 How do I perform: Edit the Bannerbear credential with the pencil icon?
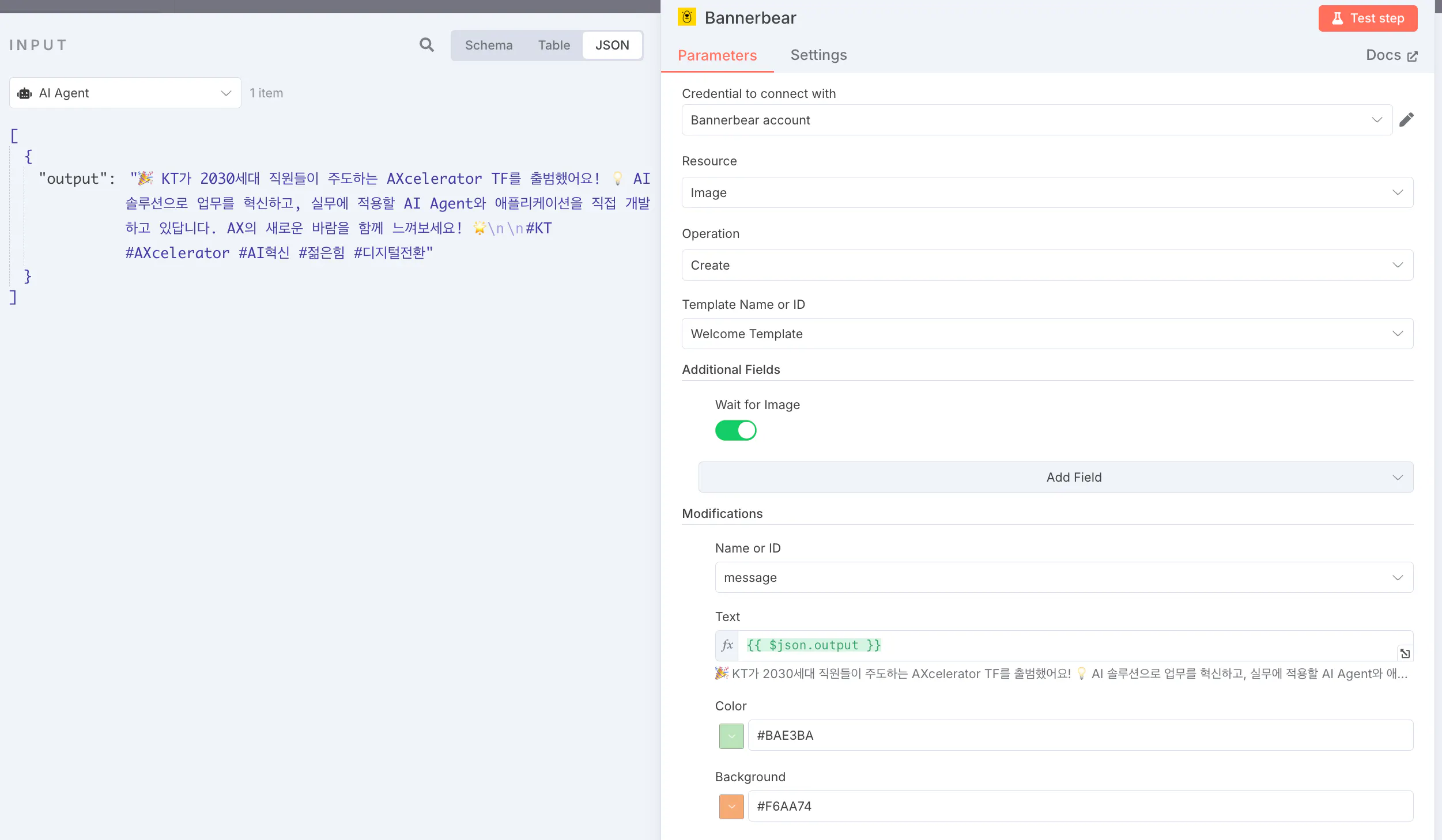click(1406, 120)
